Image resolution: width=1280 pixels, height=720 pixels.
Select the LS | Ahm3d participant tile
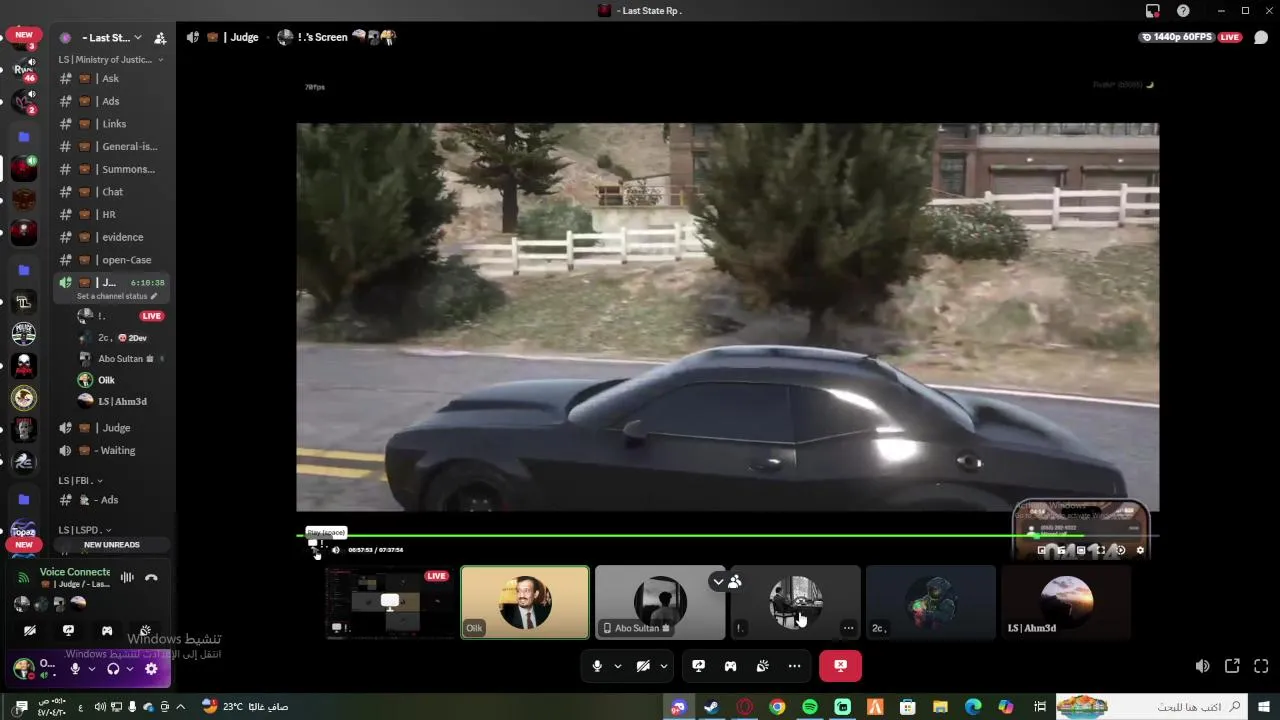(1066, 602)
